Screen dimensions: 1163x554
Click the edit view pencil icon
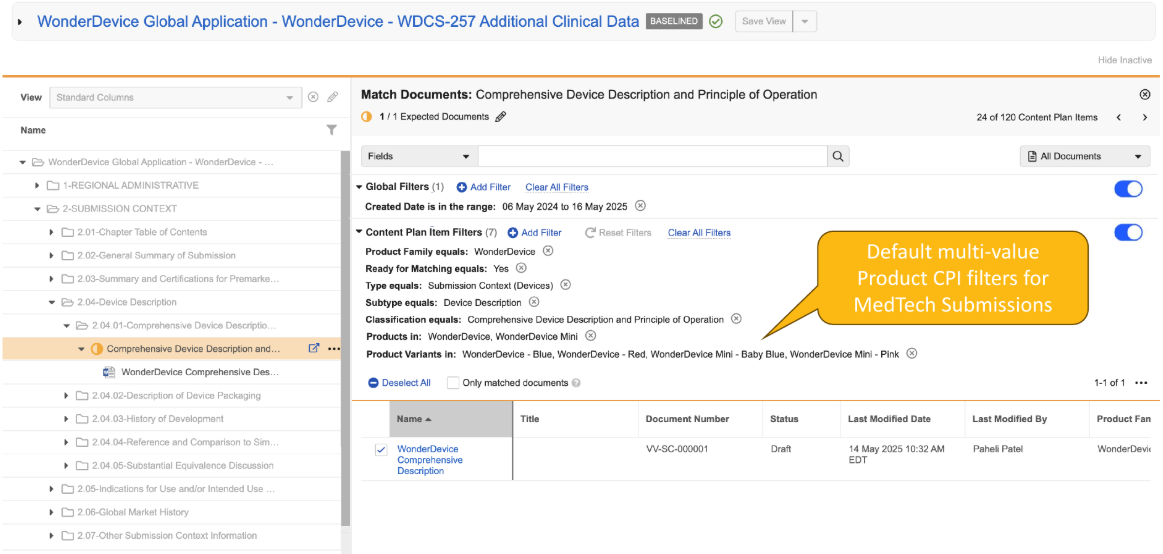tap(333, 97)
